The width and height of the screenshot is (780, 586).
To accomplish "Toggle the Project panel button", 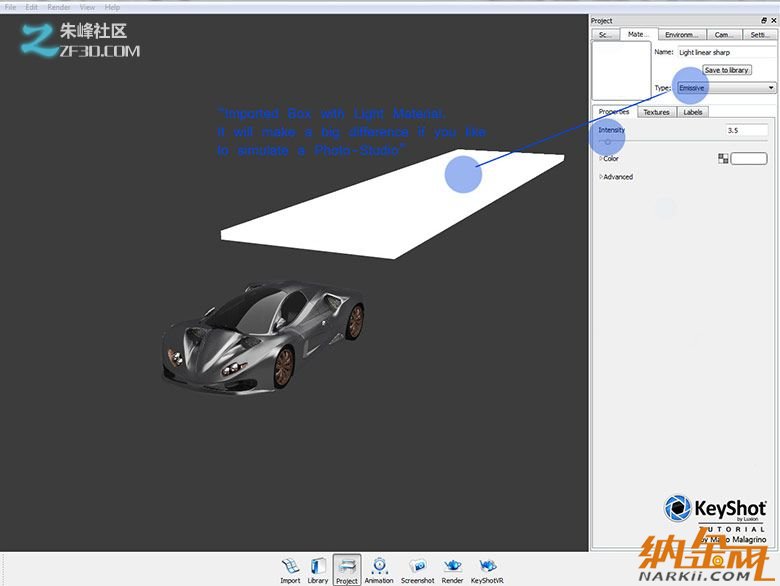I will pos(347,569).
